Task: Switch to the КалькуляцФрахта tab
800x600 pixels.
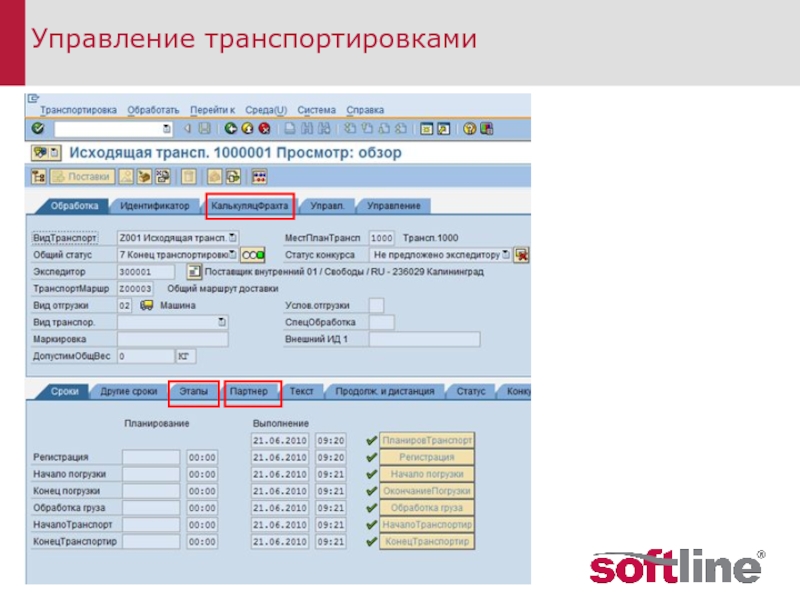Action: (x=249, y=206)
